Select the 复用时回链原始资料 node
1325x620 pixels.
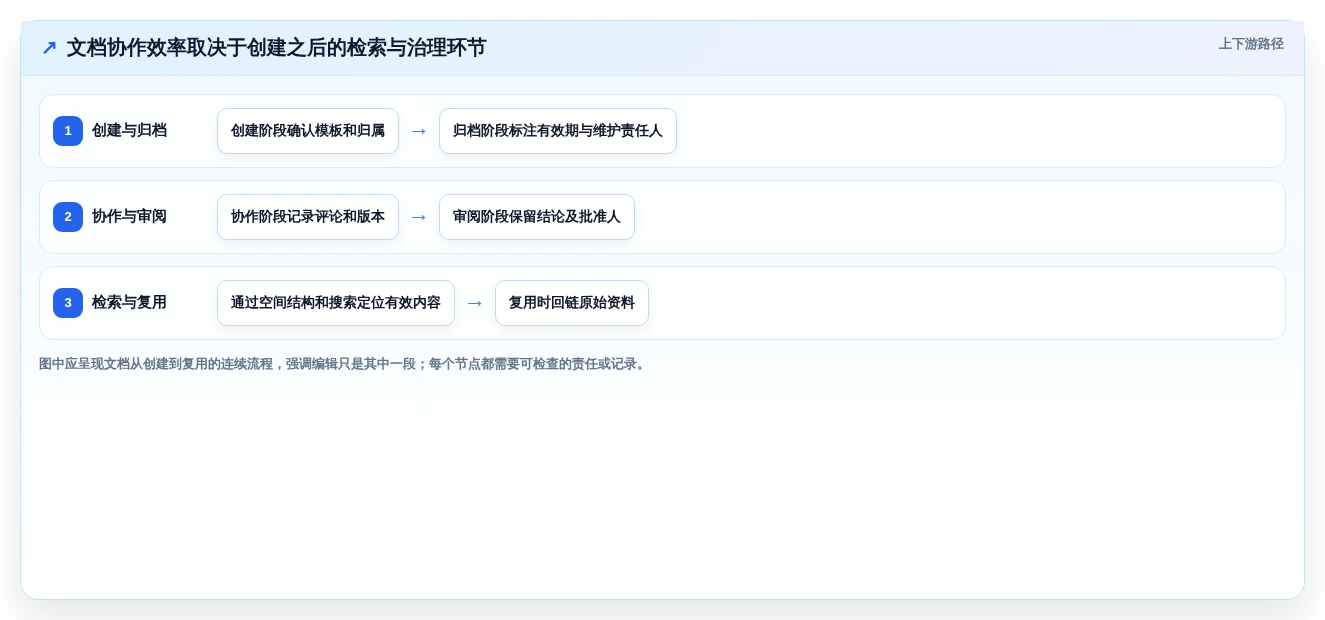tap(572, 303)
